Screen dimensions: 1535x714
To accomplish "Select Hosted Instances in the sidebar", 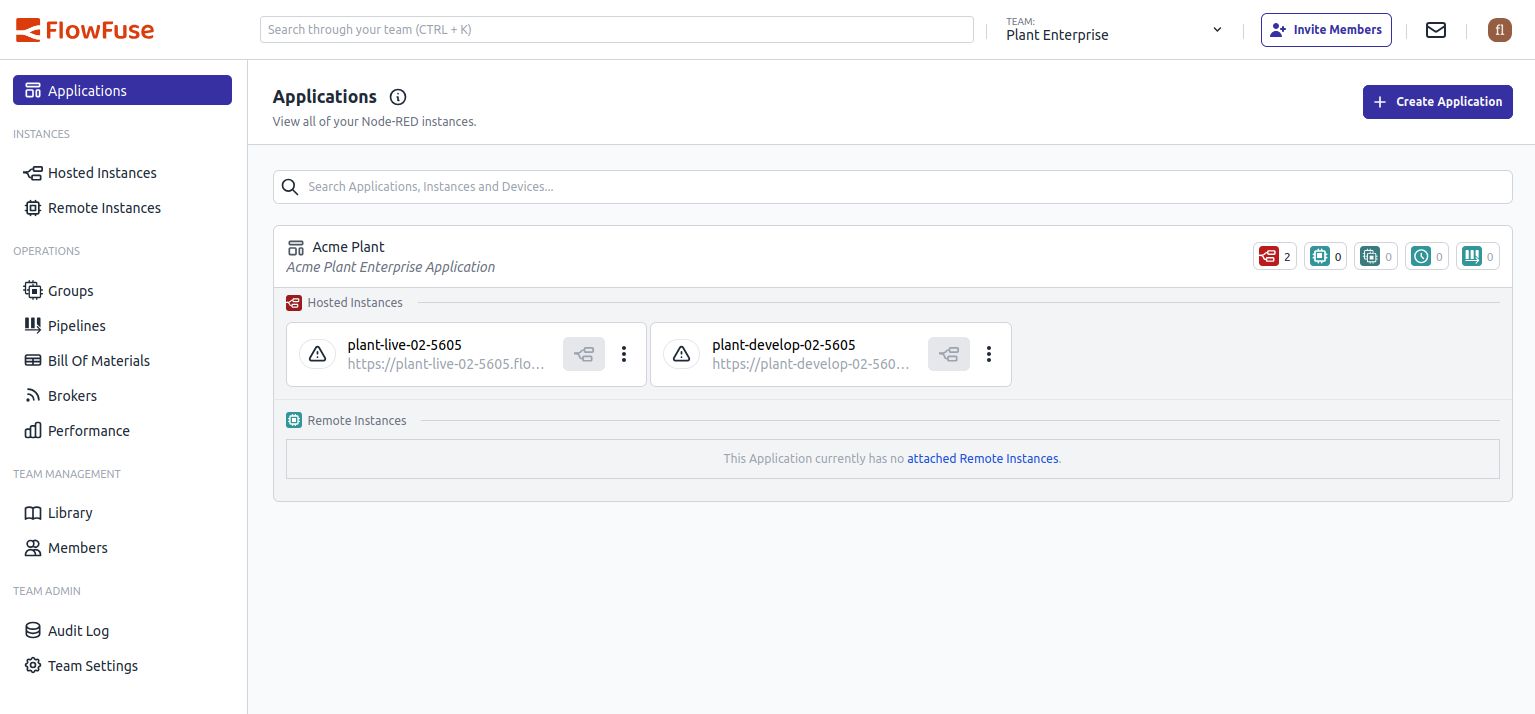I will (x=102, y=172).
